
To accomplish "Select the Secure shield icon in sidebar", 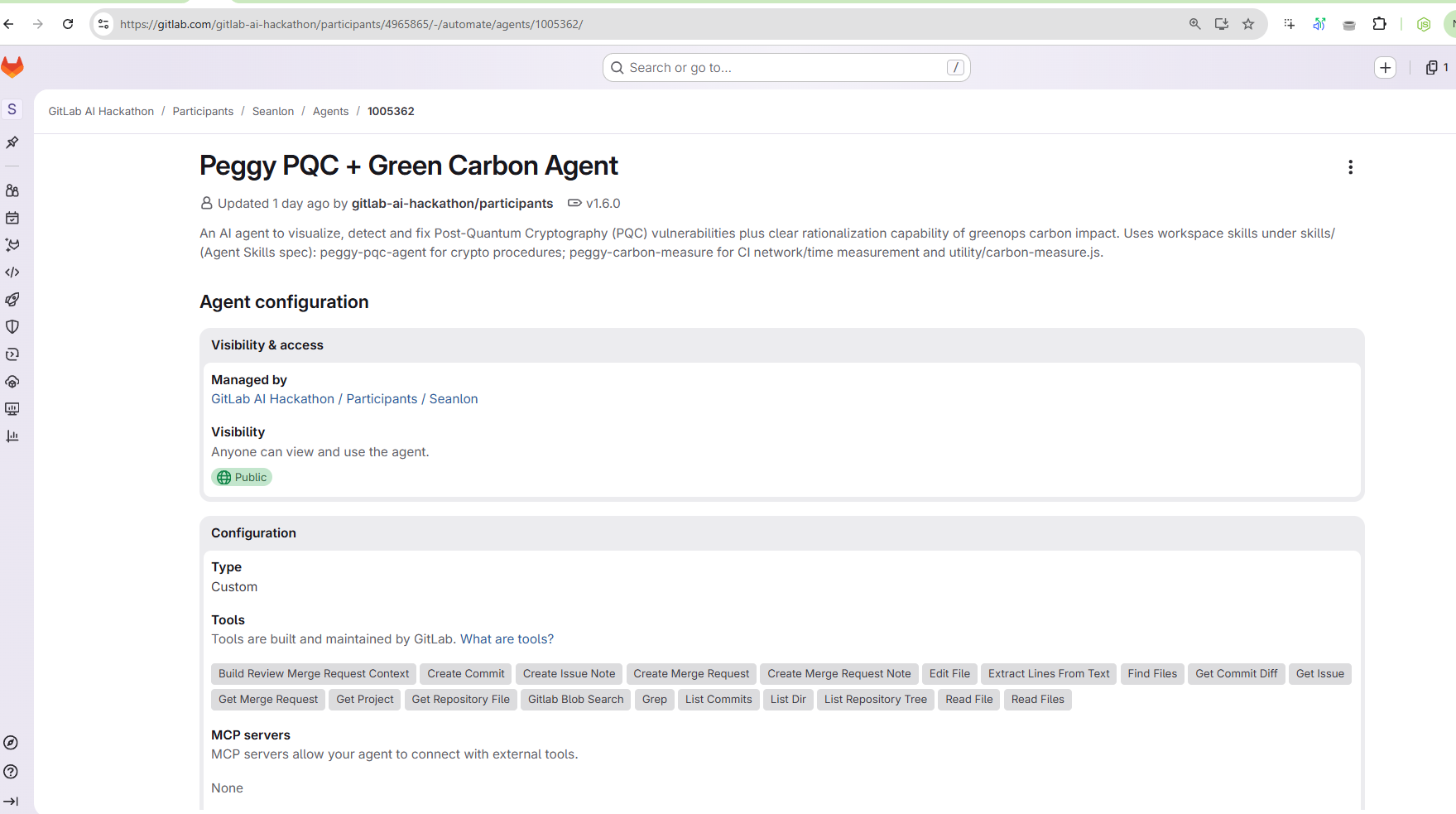I will [x=12, y=327].
